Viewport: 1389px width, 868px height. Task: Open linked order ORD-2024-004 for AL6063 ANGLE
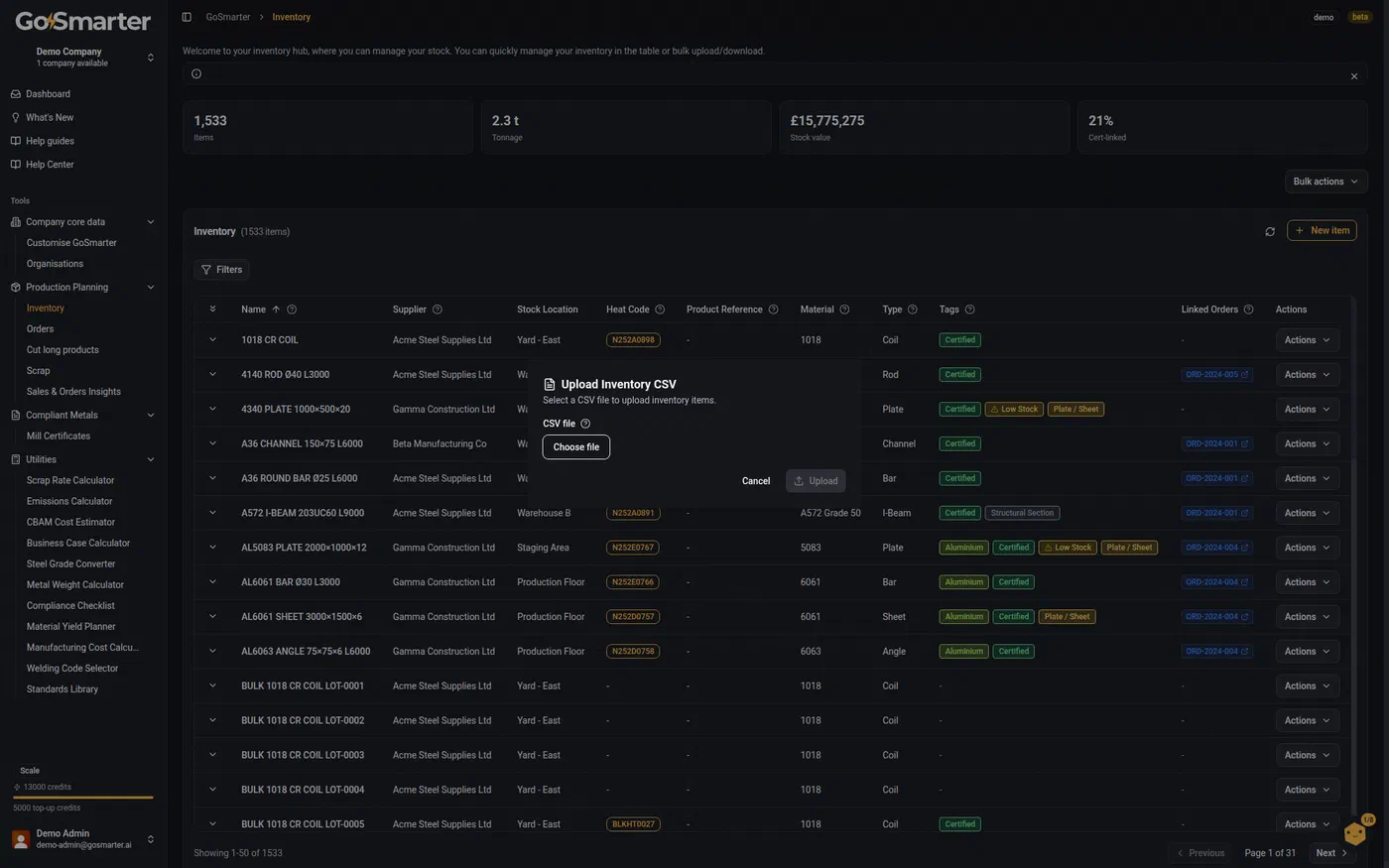click(x=1217, y=652)
